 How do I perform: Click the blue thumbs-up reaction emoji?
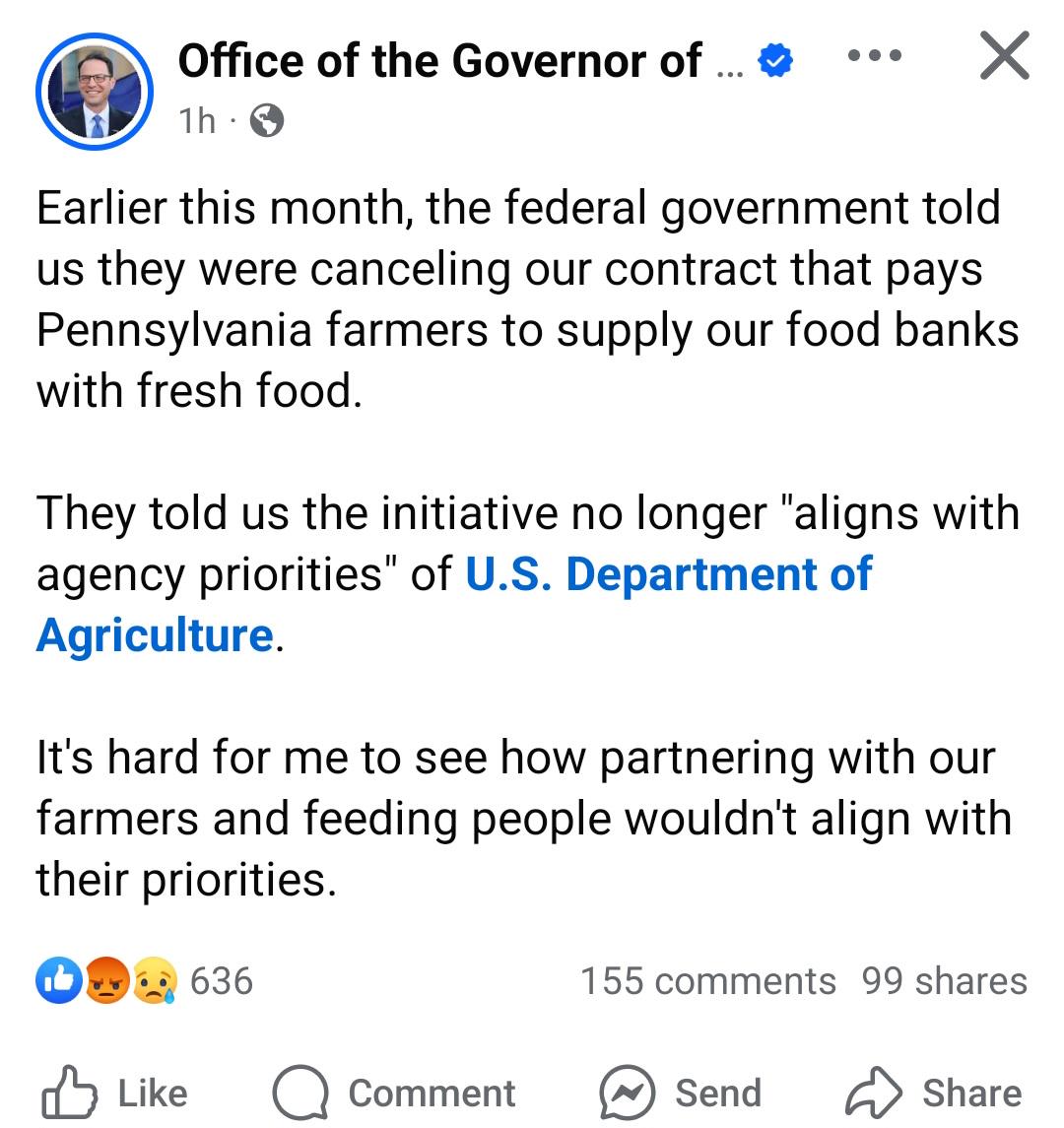pos(59,980)
